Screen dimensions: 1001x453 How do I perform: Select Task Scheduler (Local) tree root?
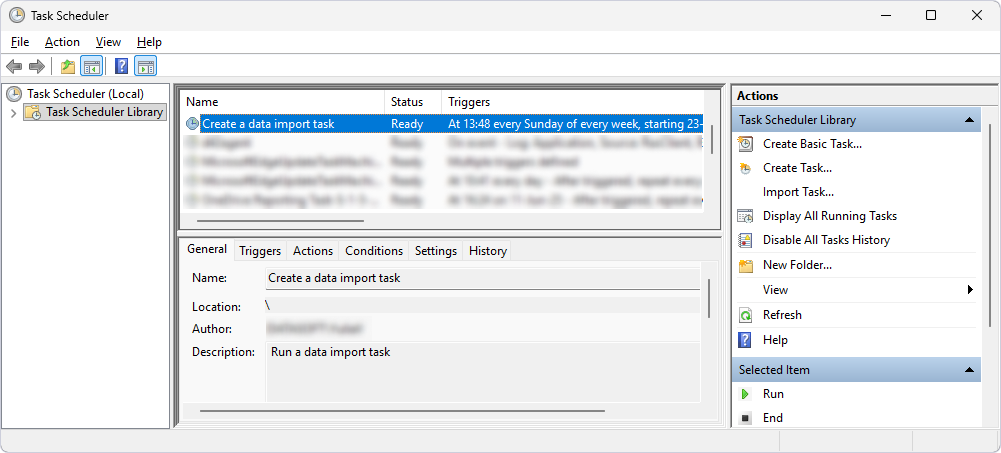[85, 94]
